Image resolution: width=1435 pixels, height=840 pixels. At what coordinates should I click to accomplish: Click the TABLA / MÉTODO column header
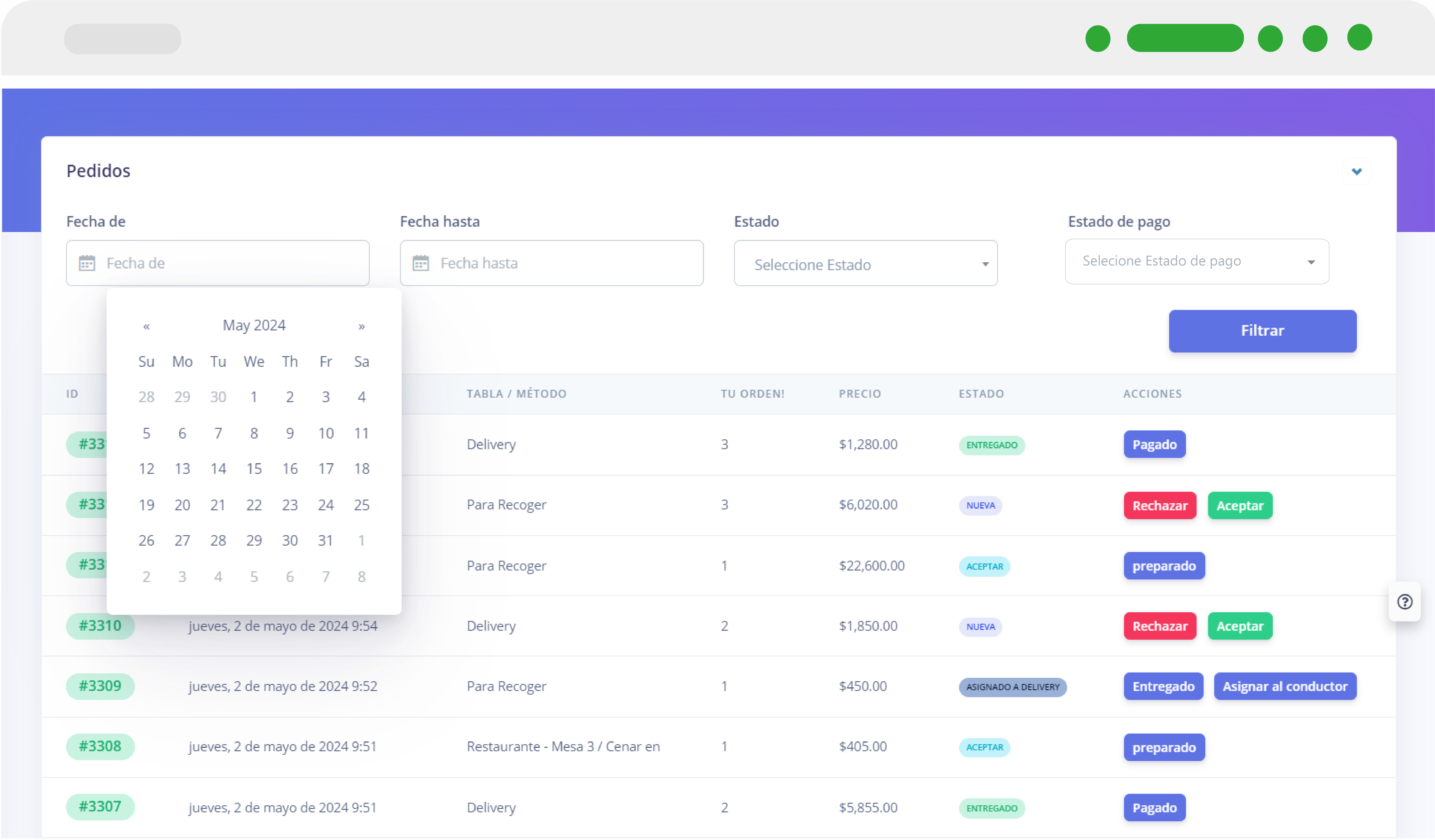coord(516,394)
